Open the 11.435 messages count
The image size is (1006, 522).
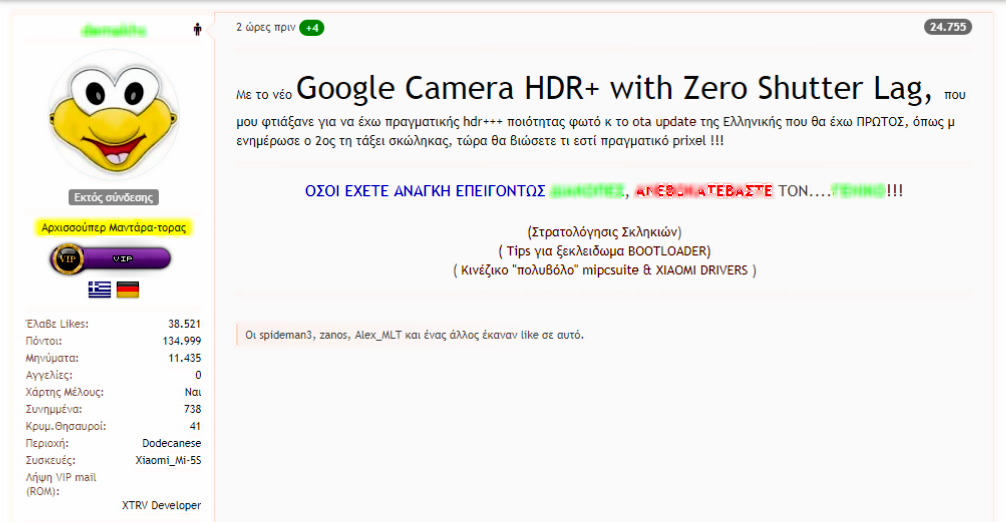(x=185, y=358)
